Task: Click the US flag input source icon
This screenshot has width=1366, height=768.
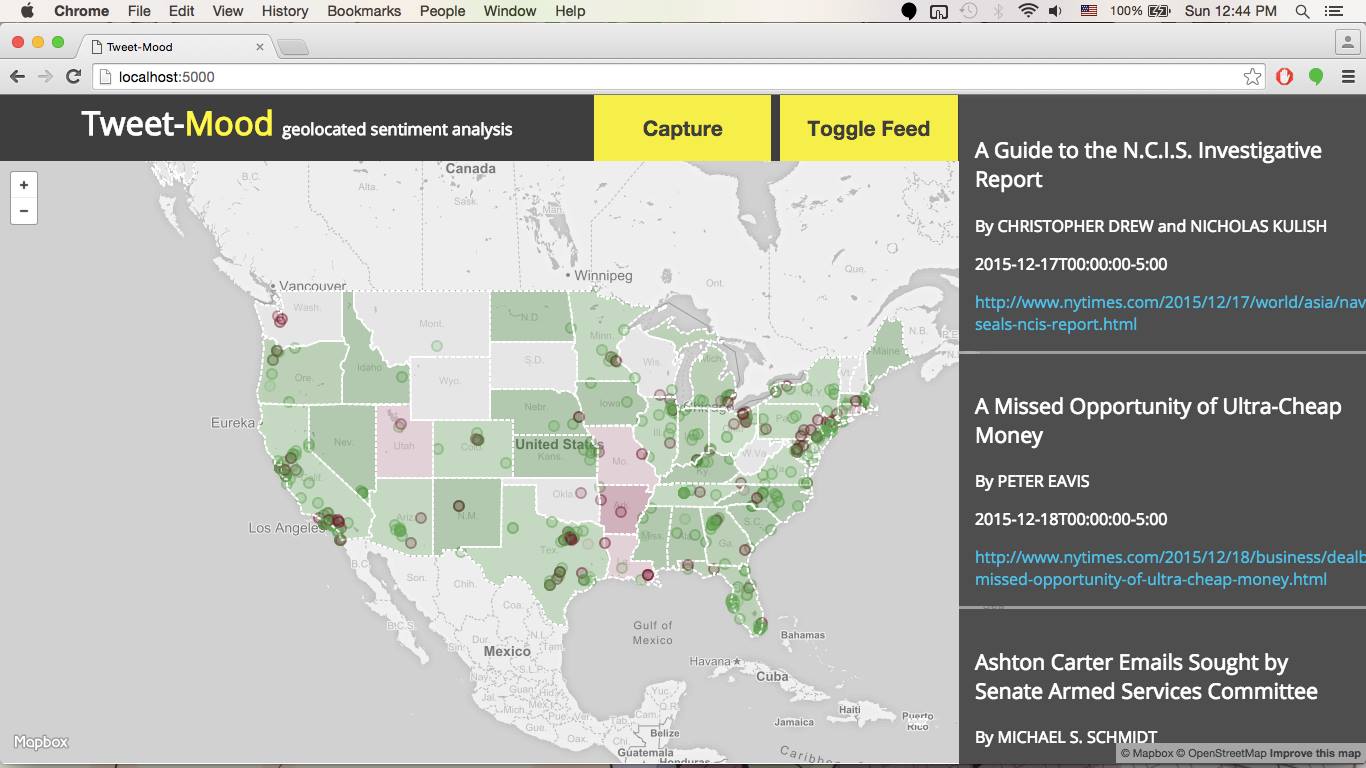Action: click(1089, 11)
